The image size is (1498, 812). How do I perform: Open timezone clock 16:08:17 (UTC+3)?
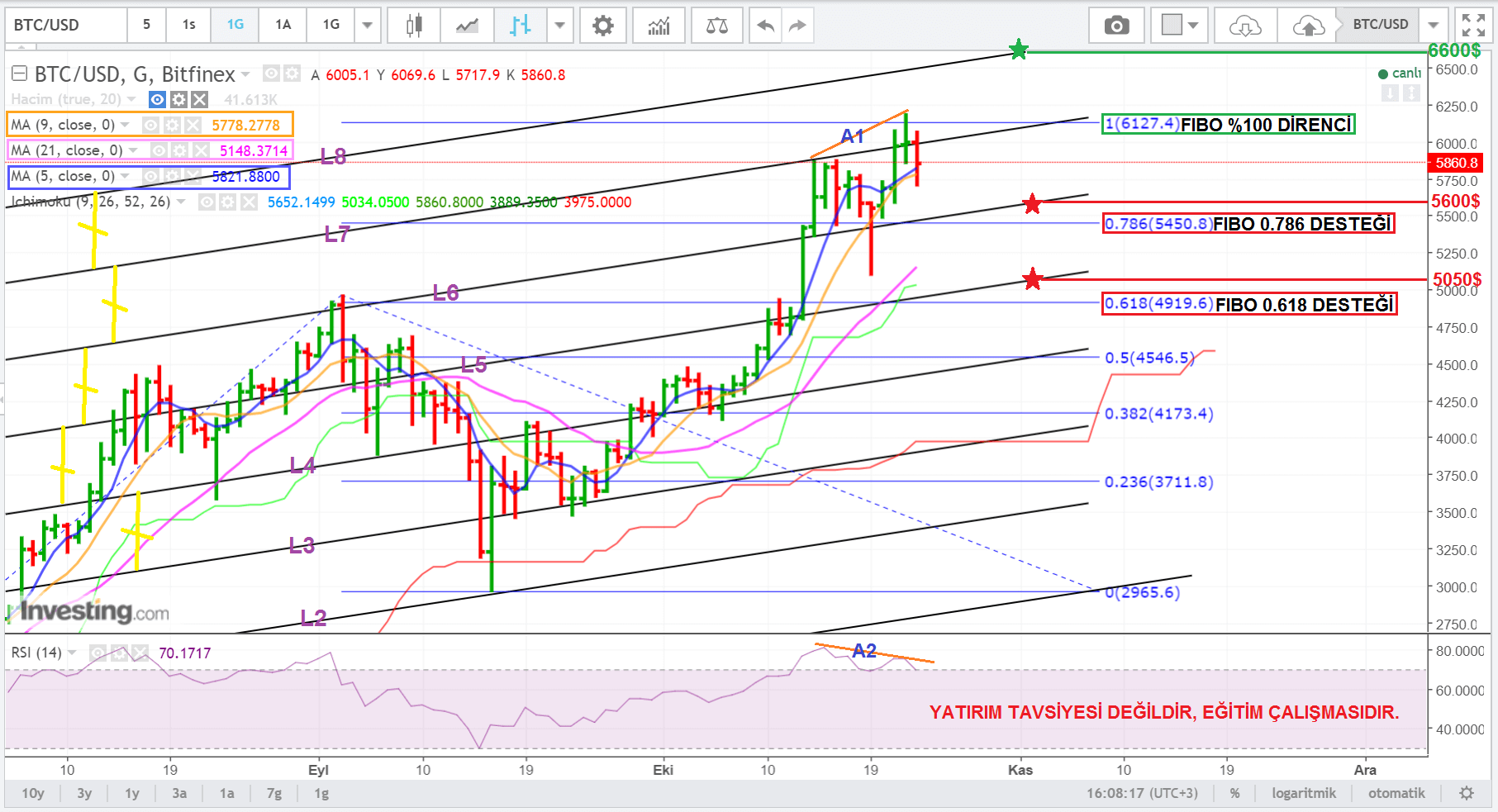pos(1142,793)
